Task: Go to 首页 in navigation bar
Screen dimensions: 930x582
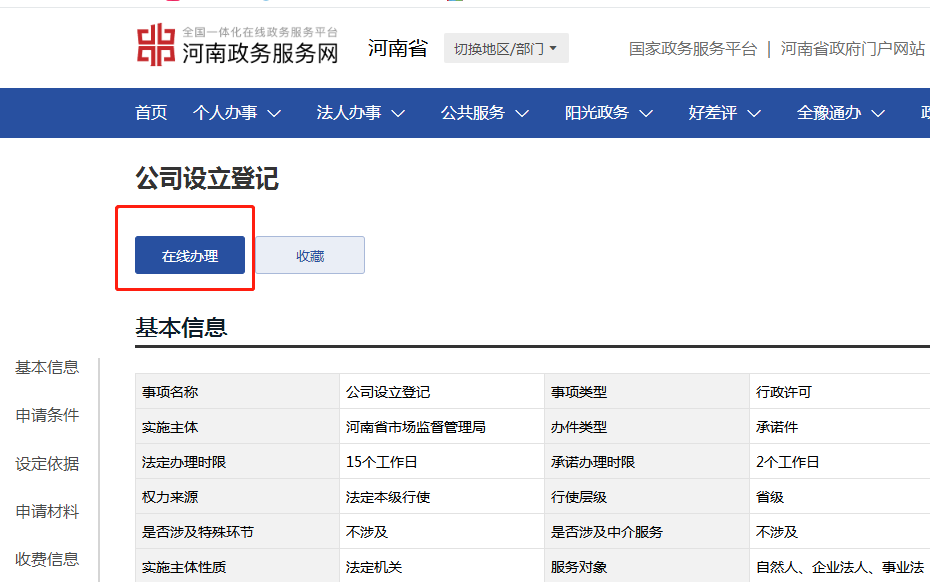Action: tap(151, 113)
